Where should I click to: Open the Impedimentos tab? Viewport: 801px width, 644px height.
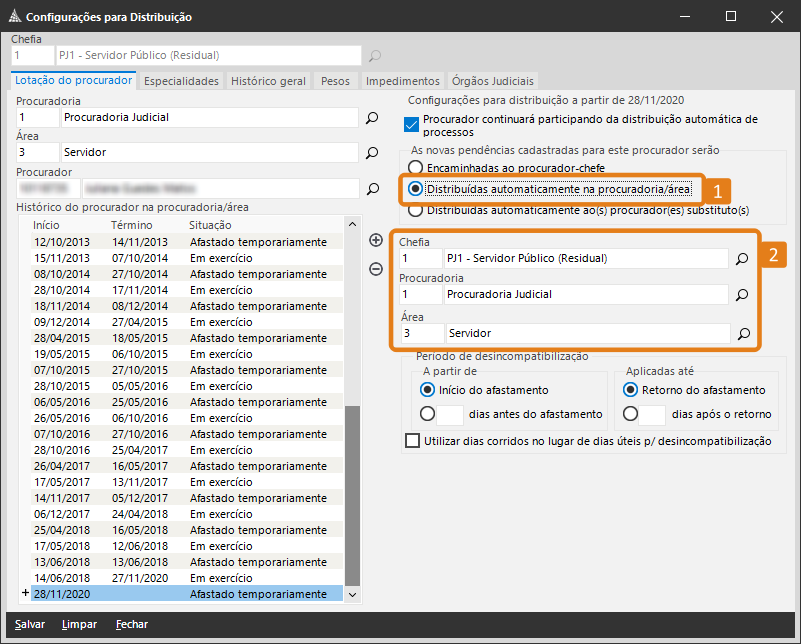pyautogui.click(x=402, y=81)
